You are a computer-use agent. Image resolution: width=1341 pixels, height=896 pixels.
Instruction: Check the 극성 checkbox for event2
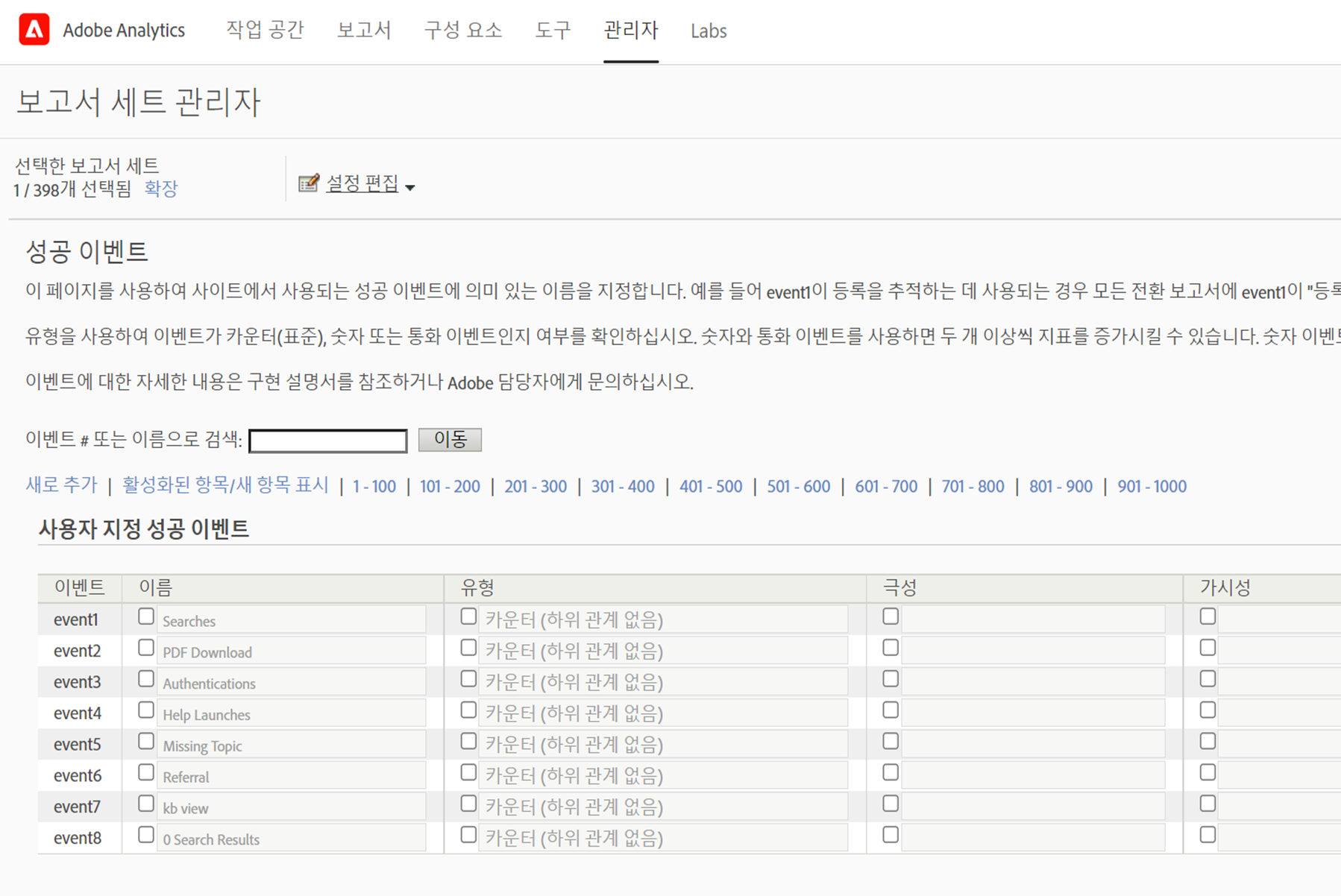point(891,649)
